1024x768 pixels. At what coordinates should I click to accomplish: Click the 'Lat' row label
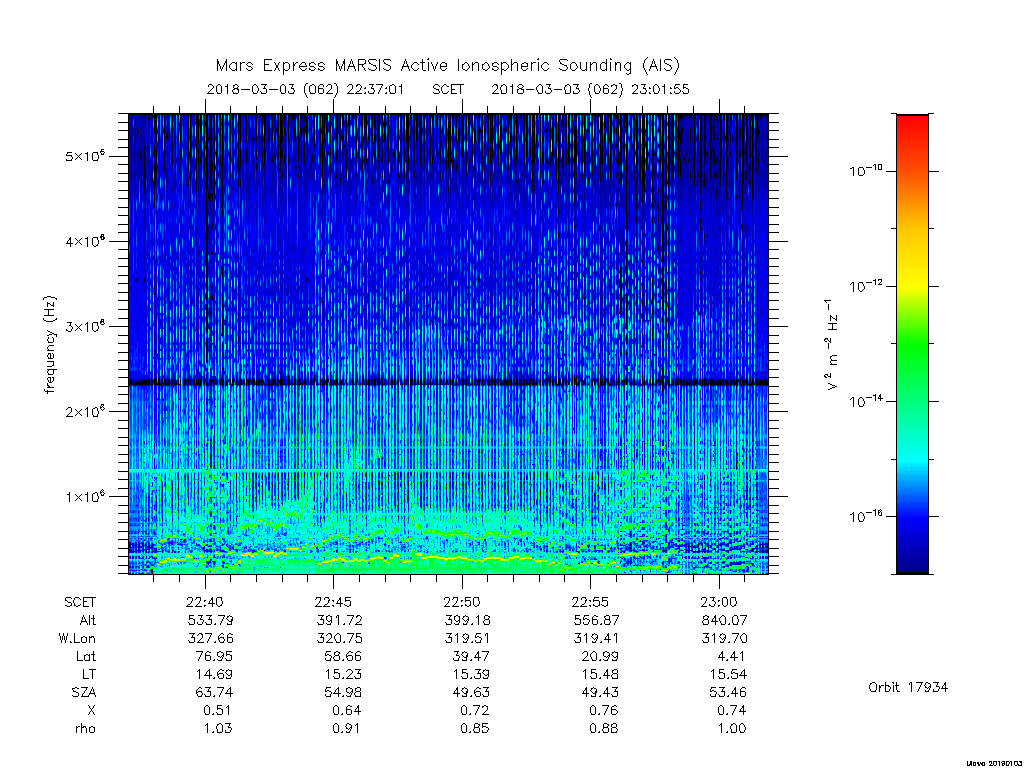click(86, 656)
